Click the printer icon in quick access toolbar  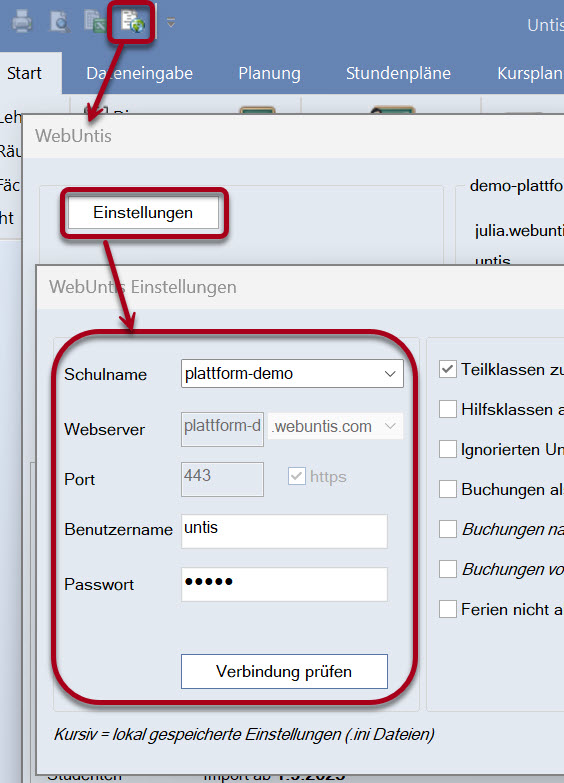tap(21, 21)
